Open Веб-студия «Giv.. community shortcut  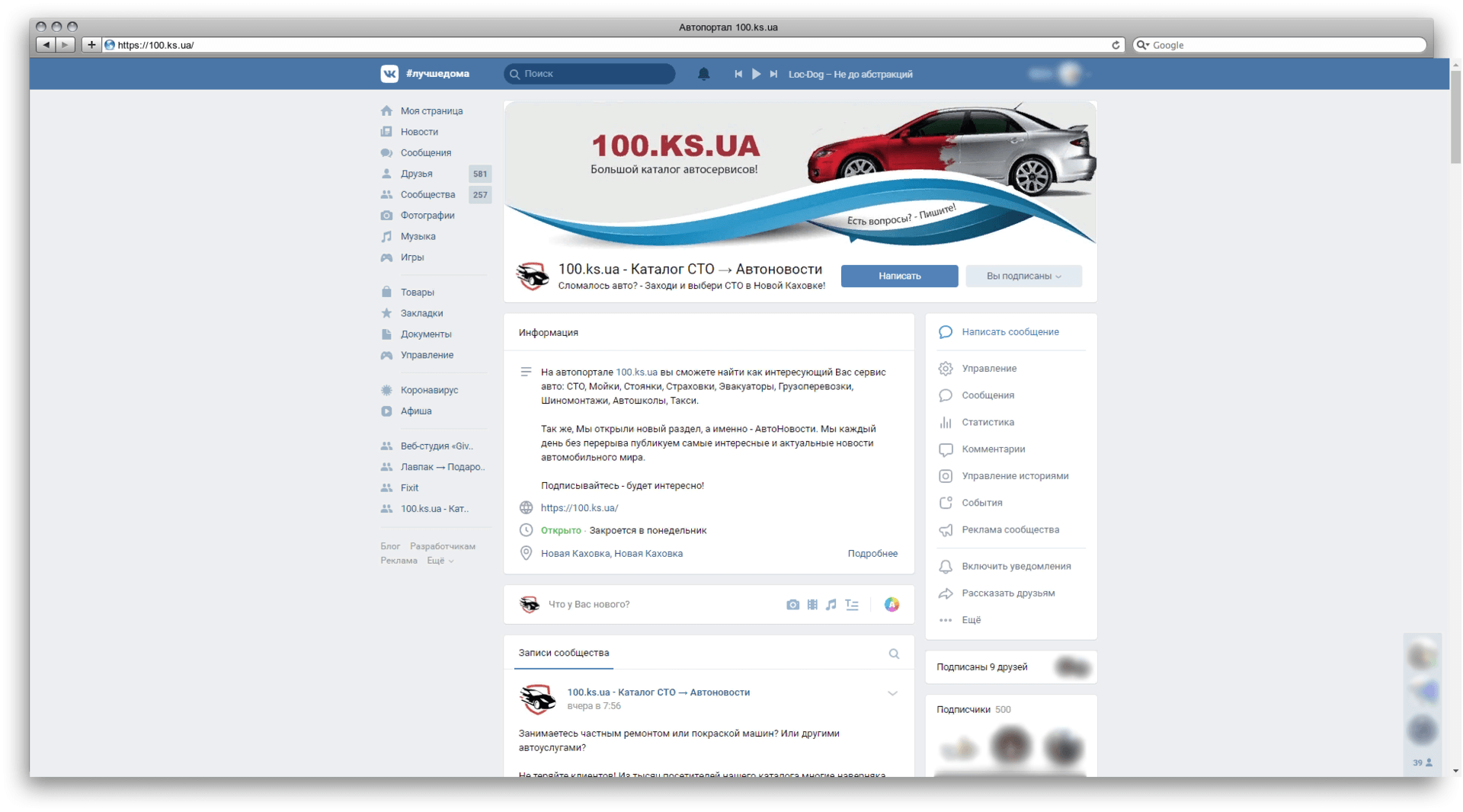tap(436, 446)
